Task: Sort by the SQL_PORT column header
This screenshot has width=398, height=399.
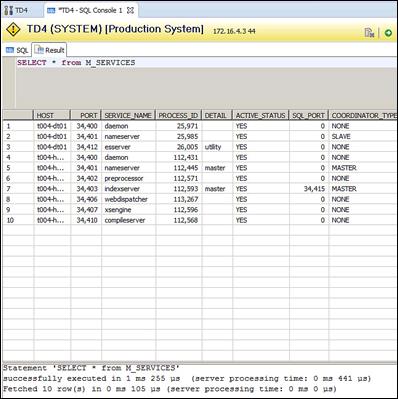Action: (x=308, y=115)
